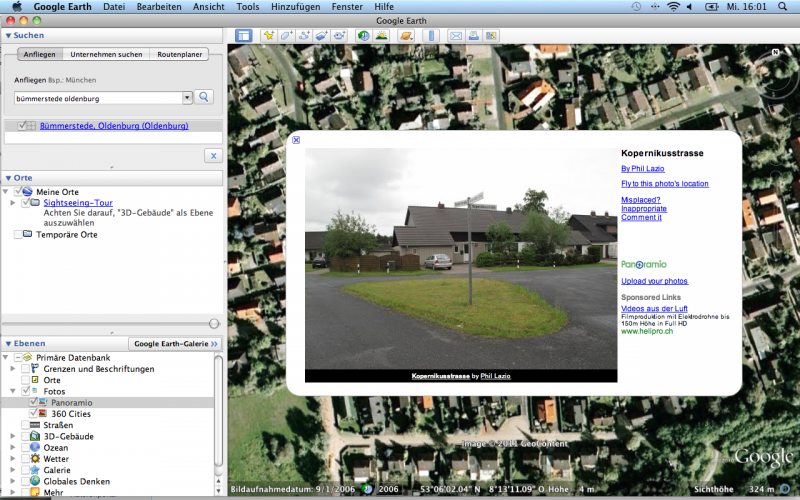Enable the Straßen layer checkbox
The image size is (800, 500).
[24, 425]
